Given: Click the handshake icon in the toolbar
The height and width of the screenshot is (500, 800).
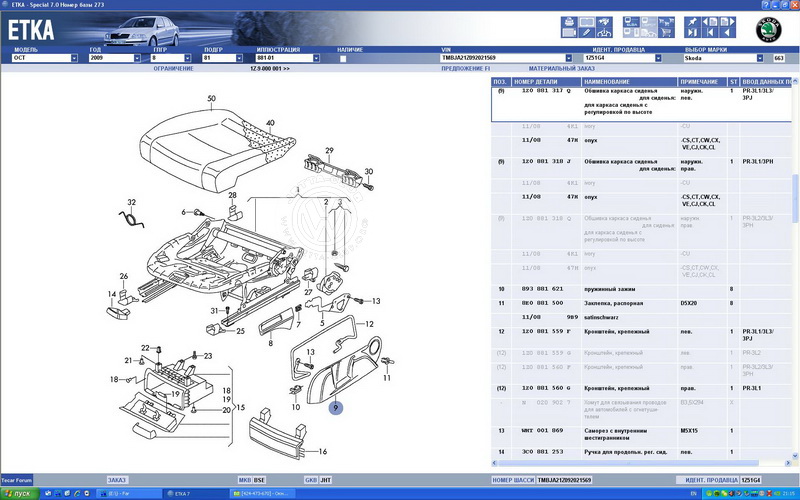Looking at the screenshot, I should [x=605, y=22].
